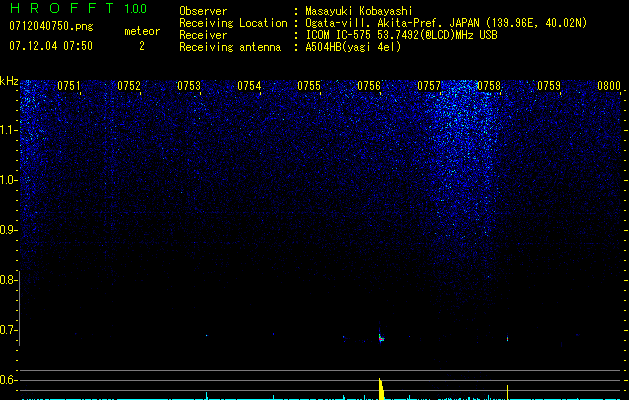Click the HROFFT 1.0.0 title text
The width and height of the screenshot is (629, 400).
coord(78,8)
